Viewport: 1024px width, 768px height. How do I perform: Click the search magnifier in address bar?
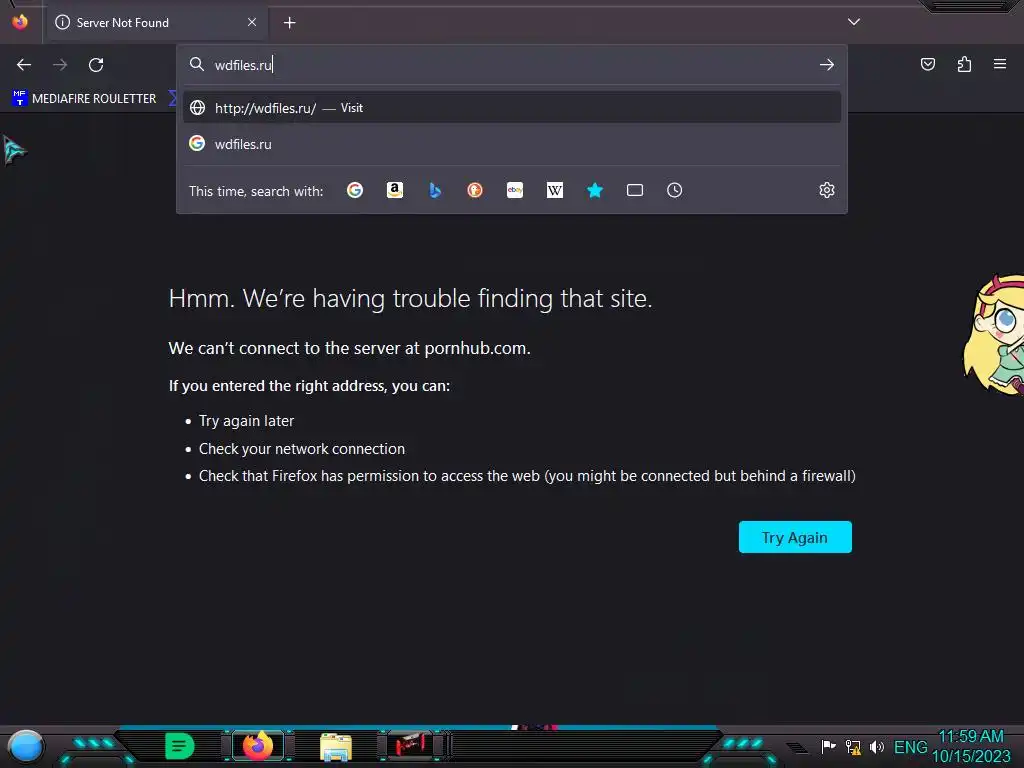click(x=197, y=64)
